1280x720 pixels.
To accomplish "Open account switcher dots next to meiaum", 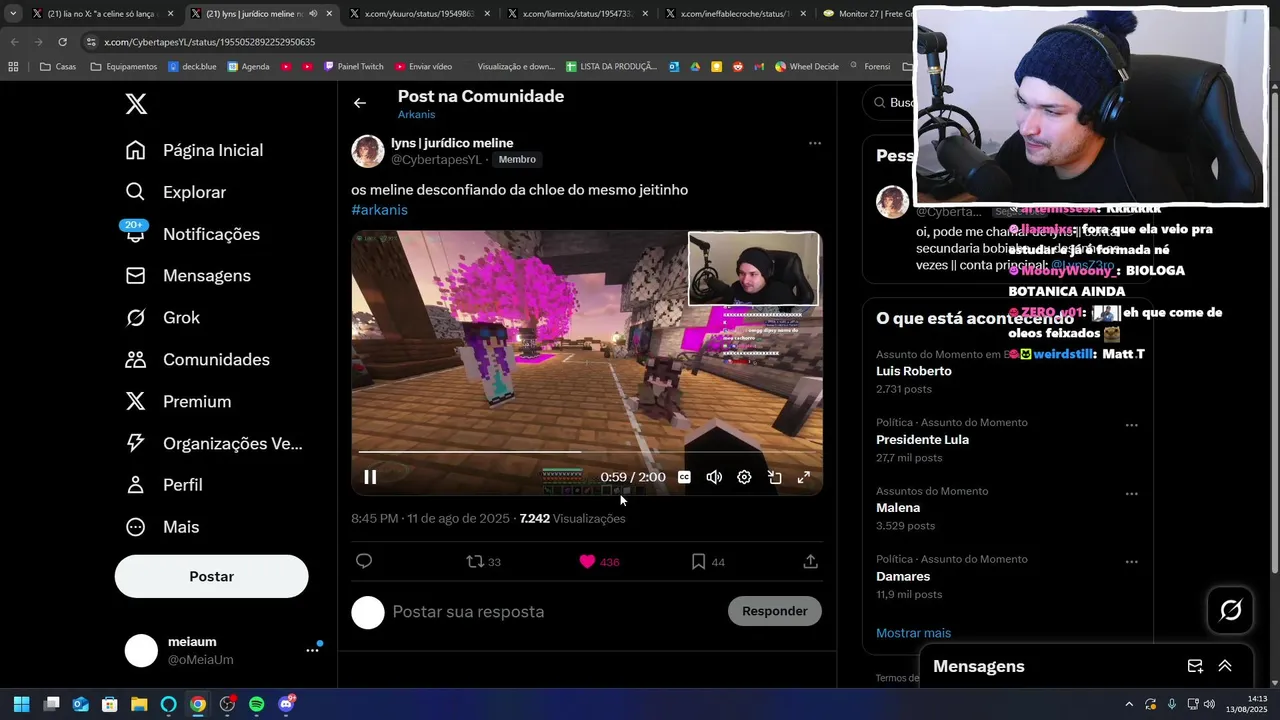I will 312,650.
